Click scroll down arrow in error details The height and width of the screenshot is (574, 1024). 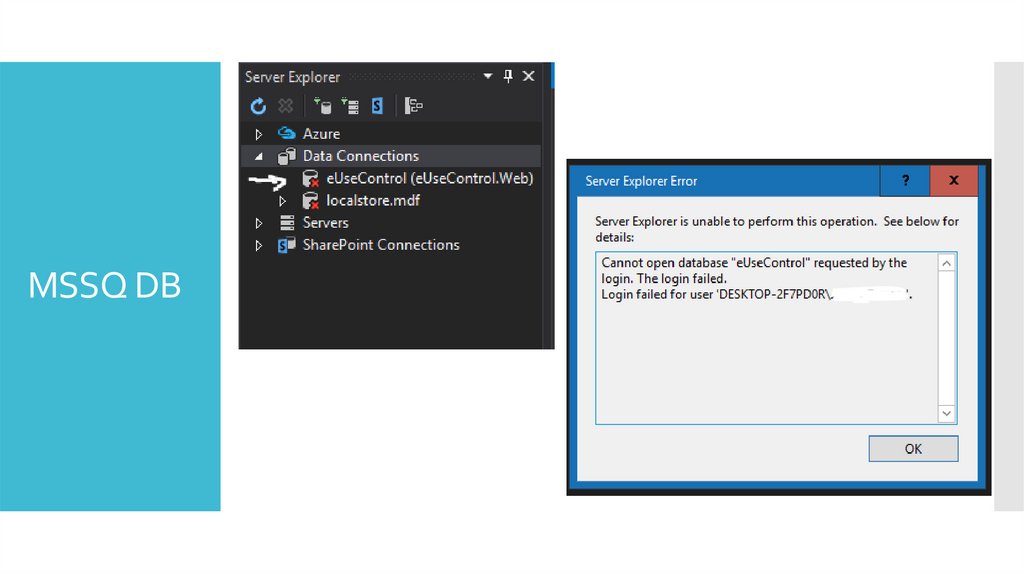coord(946,413)
